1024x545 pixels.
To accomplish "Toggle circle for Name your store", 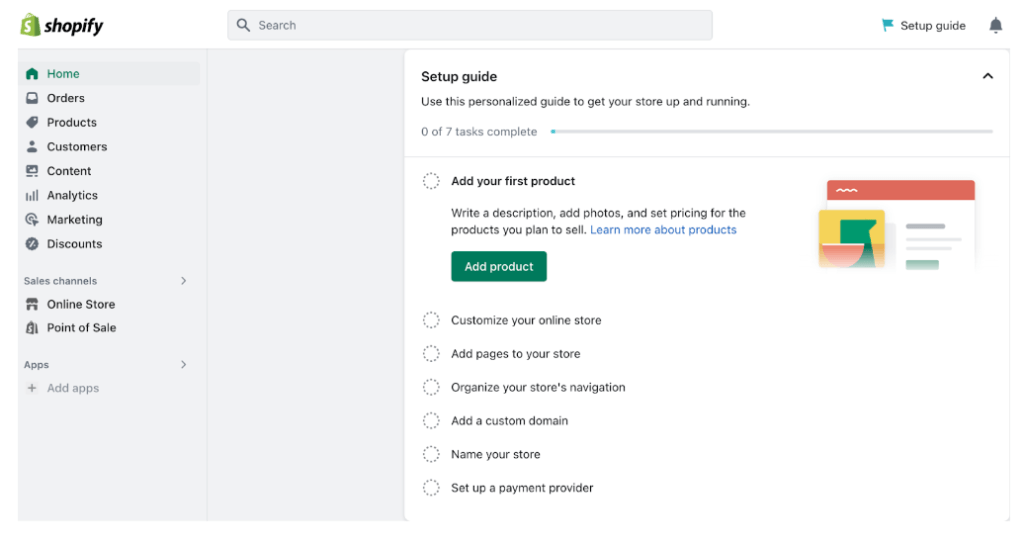I will tap(431, 454).
